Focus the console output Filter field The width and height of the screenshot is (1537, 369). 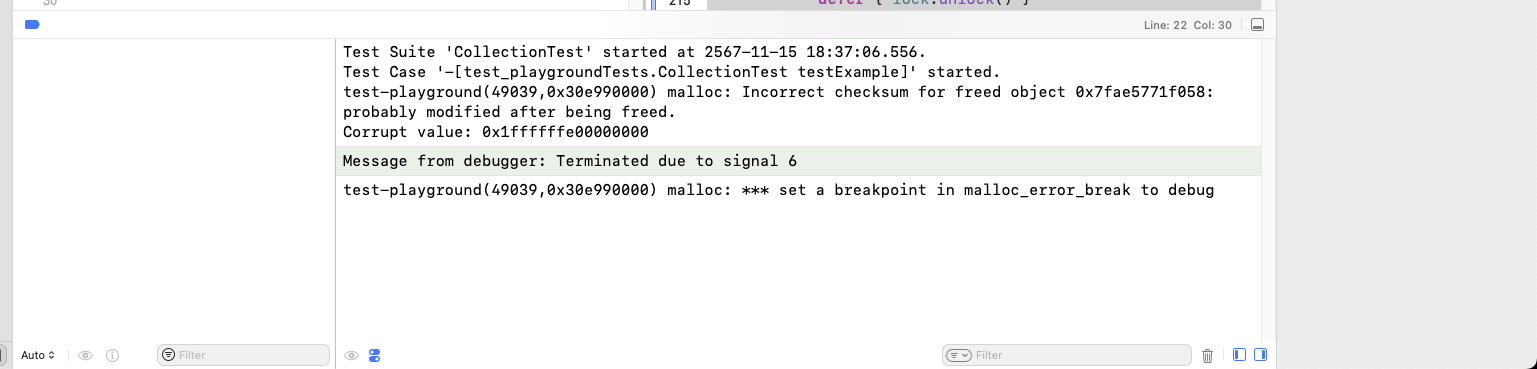pyautogui.click(x=1066, y=355)
